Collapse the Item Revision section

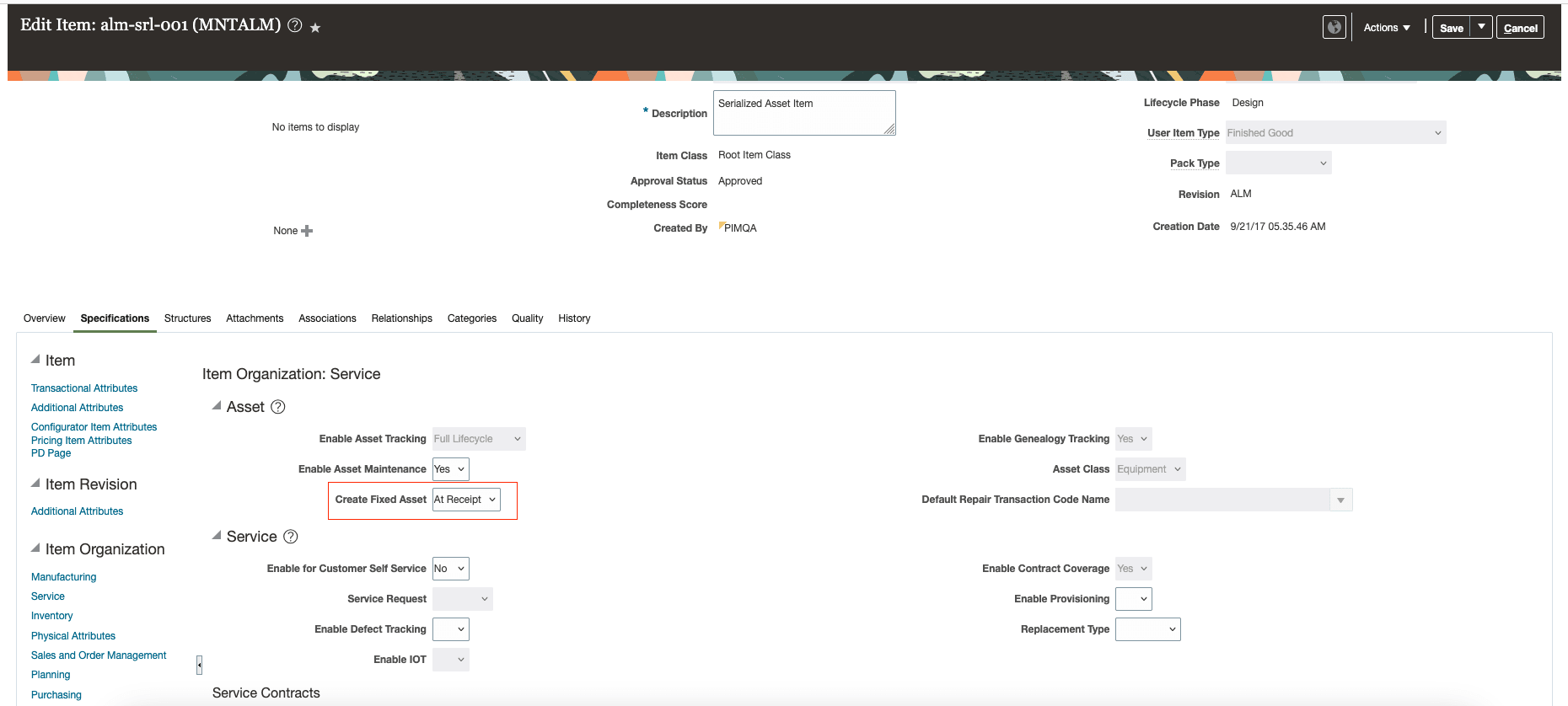point(35,483)
